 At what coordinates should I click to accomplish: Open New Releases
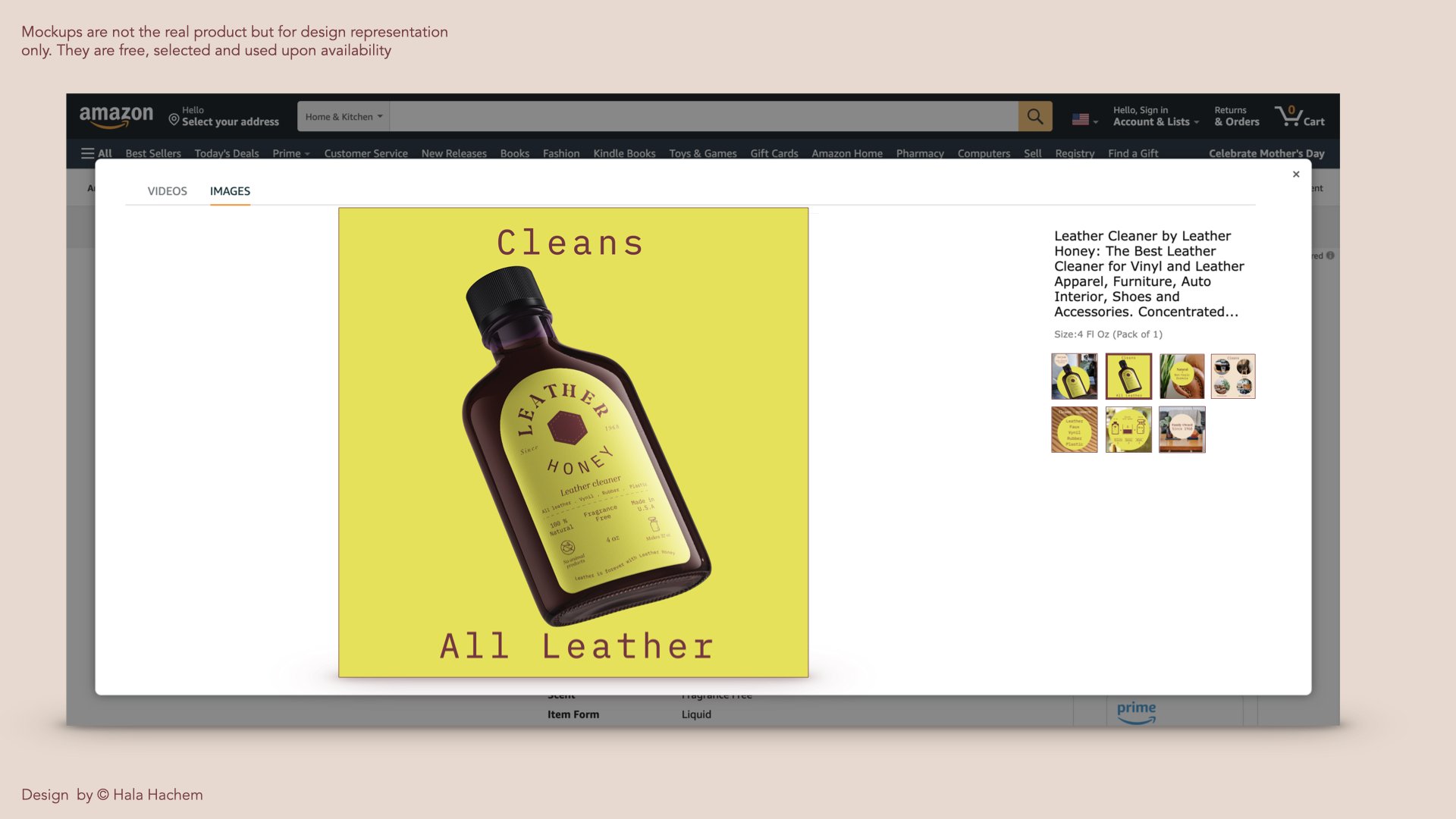[453, 153]
